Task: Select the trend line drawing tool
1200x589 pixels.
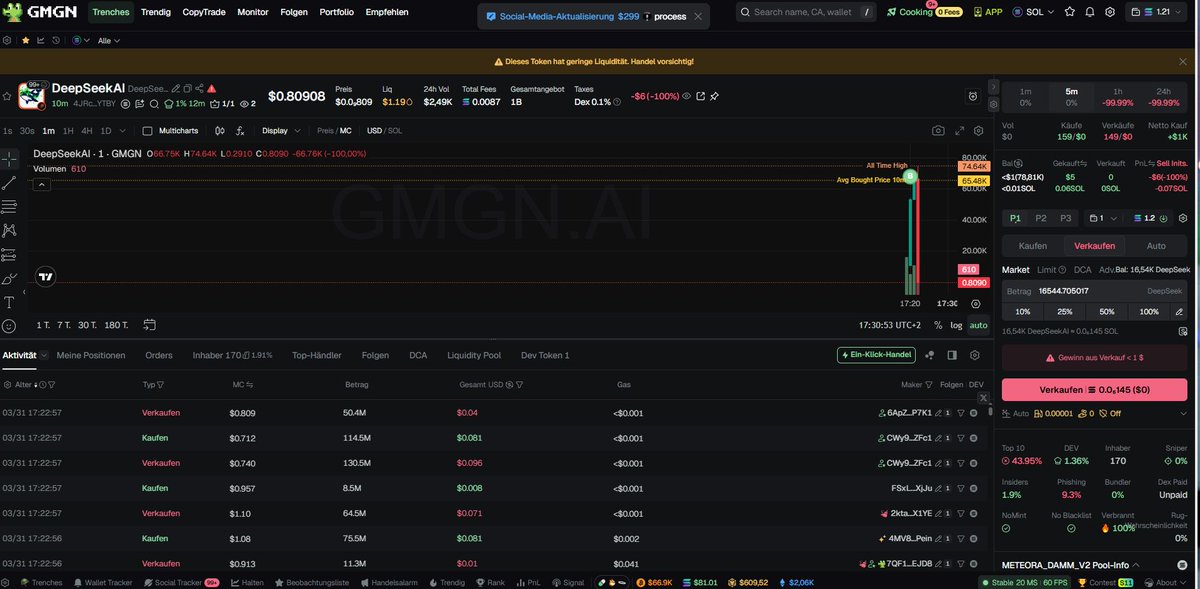Action: pyautogui.click(x=9, y=183)
